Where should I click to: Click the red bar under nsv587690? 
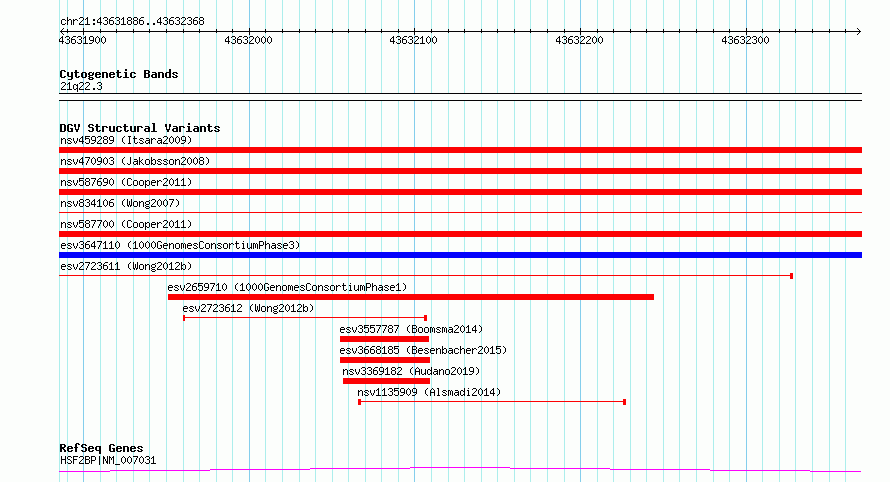click(x=460, y=192)
